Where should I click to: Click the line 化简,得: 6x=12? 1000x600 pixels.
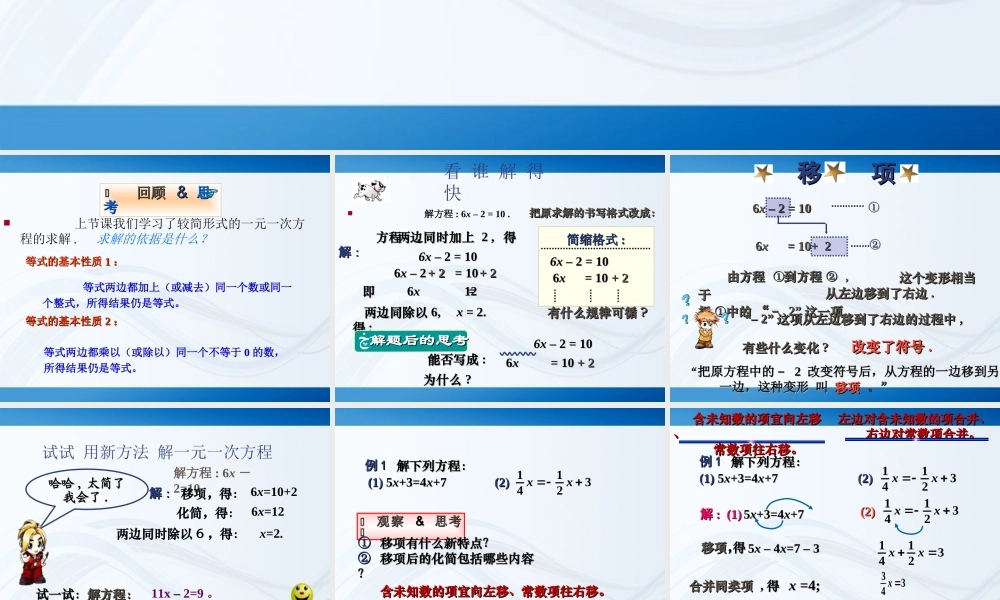(231, 512)
